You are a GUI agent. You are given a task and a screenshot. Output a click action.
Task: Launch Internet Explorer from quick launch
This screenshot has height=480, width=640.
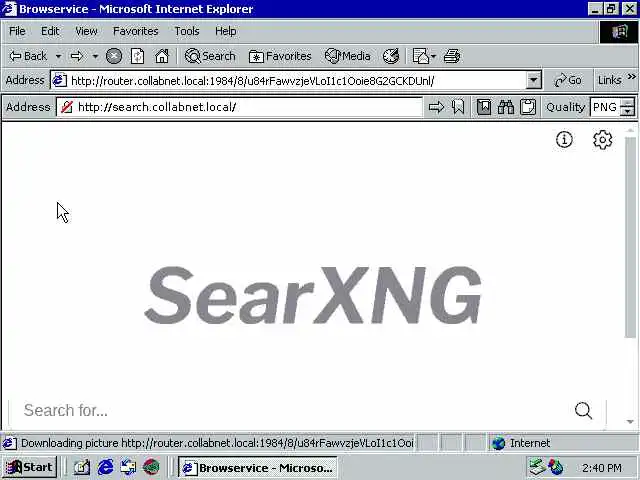[x=106, y=467]
